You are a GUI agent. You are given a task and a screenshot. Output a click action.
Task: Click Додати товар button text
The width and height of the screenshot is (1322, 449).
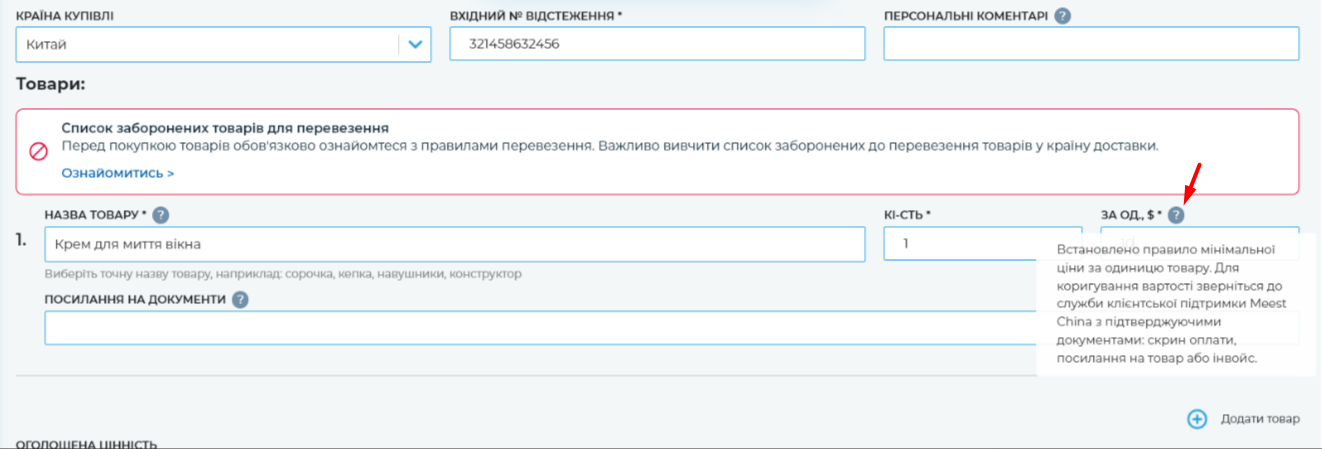pyautogui.click(x=1260, y=419)
